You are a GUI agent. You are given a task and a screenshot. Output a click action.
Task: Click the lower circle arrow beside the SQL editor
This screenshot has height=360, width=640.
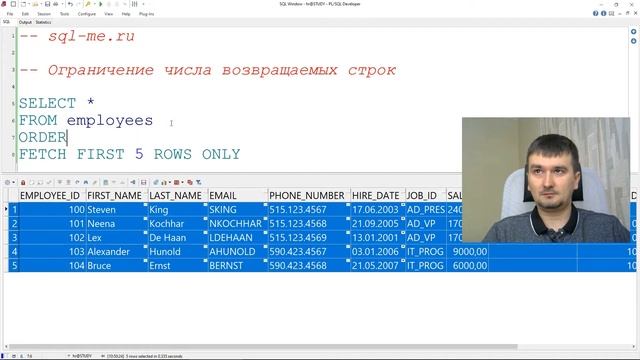633,41
